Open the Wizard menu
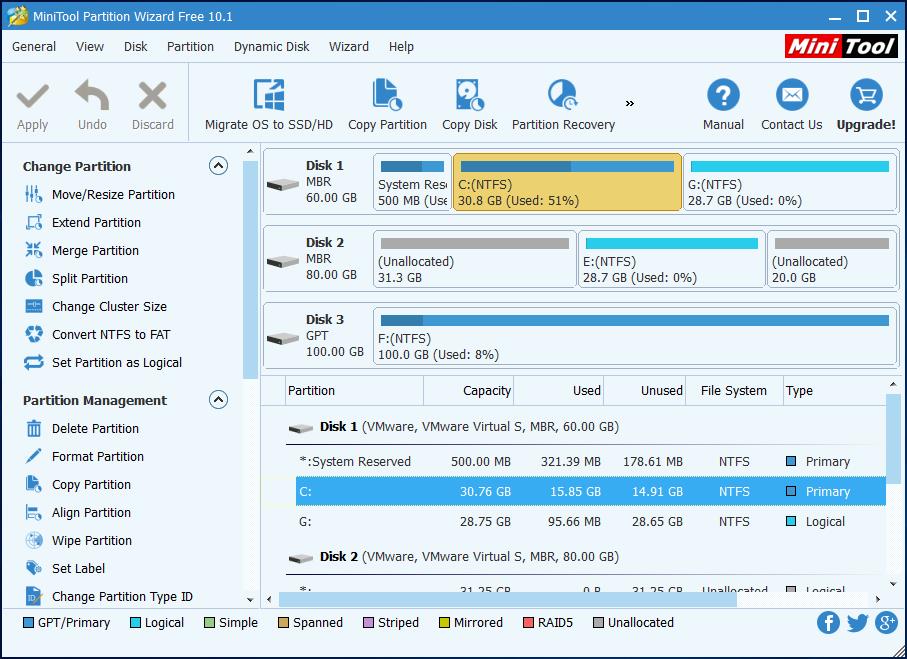The width and height of the screenshot is (907, 659). 348,46
